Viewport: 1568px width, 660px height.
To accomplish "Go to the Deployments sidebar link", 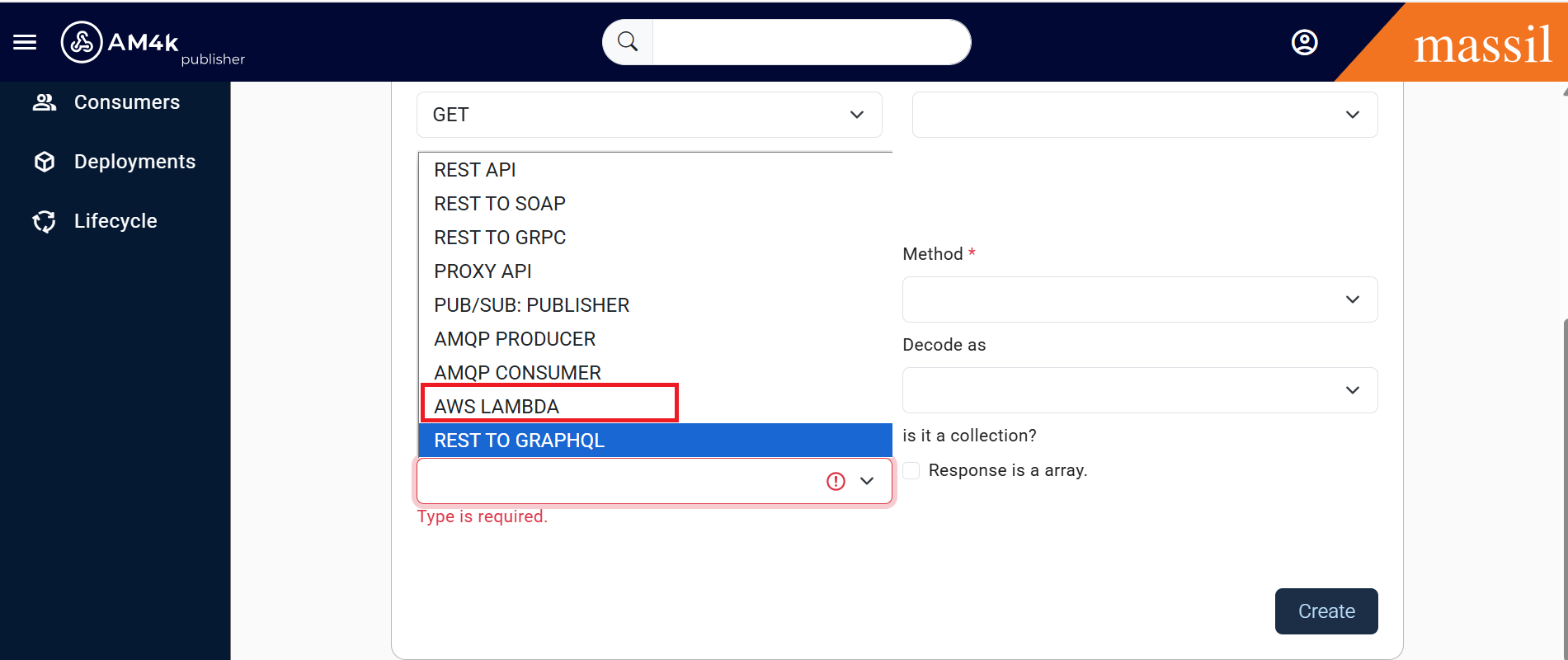I will (x=134, y=162).
